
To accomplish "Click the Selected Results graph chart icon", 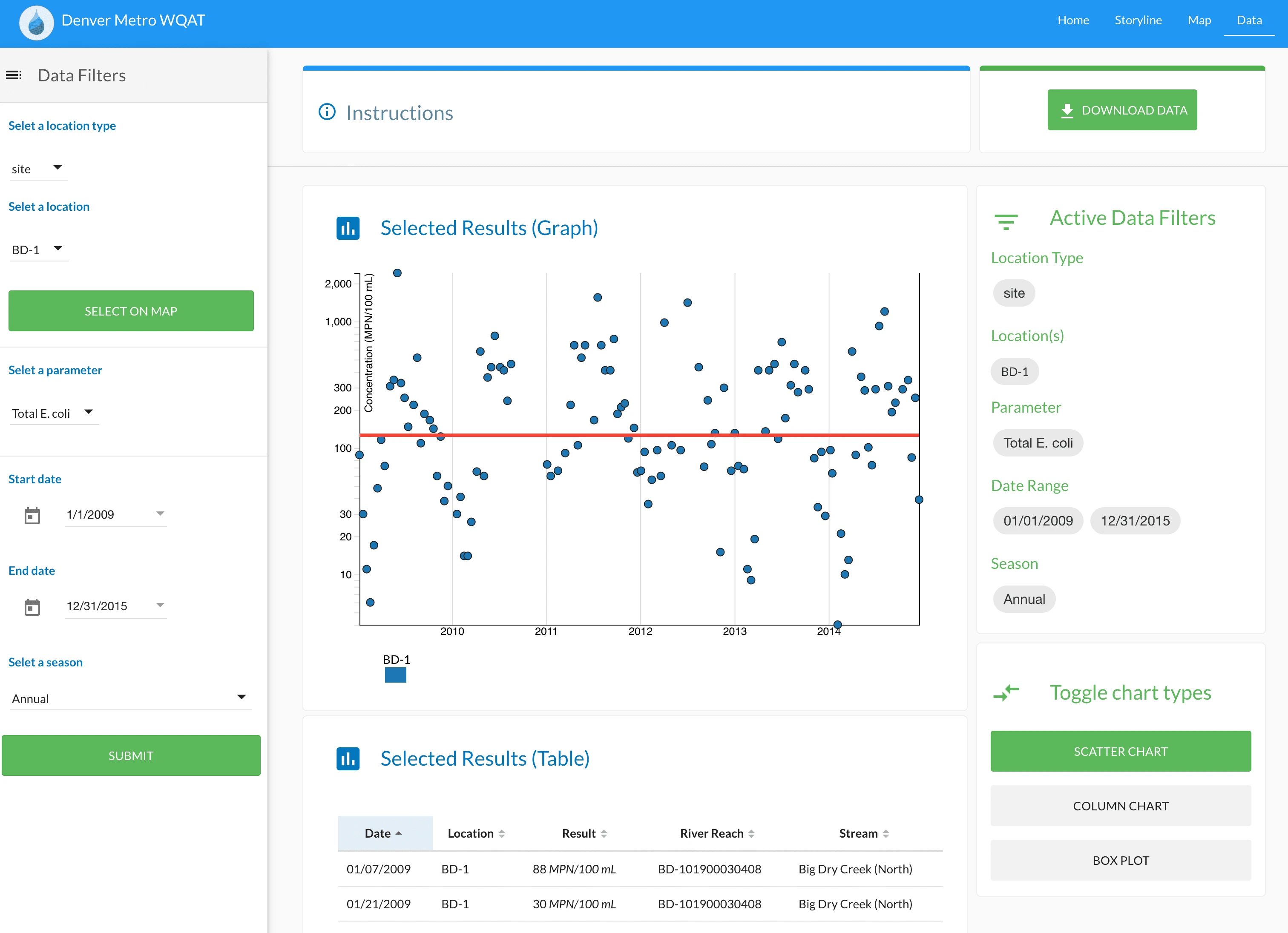I will [x=348, y=228].
